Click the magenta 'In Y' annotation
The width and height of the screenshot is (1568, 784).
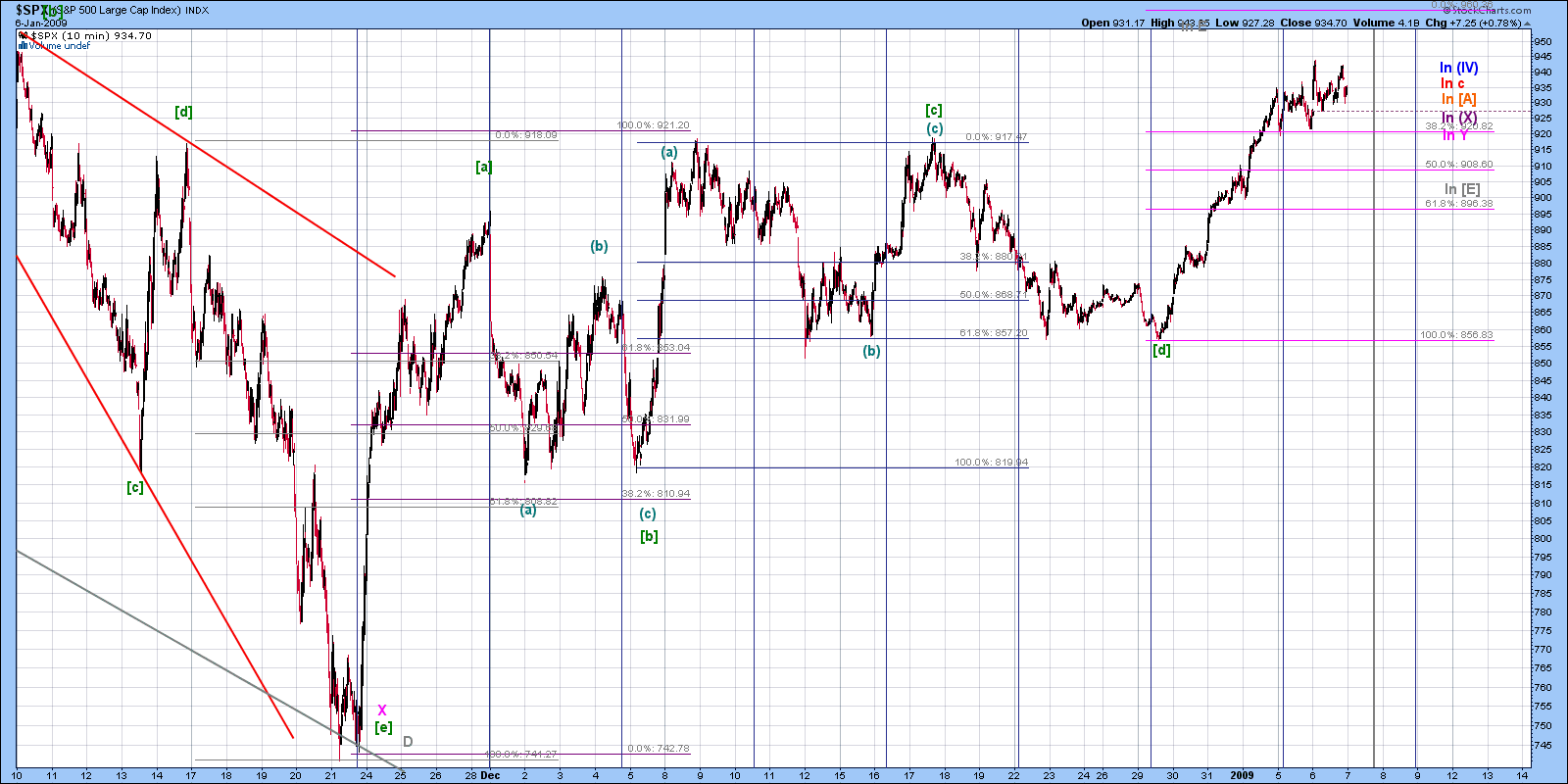coord(1455,135)
